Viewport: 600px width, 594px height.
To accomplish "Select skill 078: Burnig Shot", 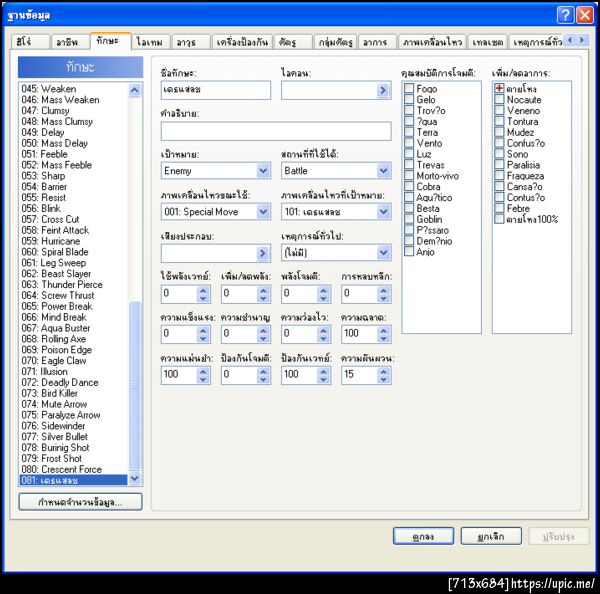I will [x=73, y=447].
